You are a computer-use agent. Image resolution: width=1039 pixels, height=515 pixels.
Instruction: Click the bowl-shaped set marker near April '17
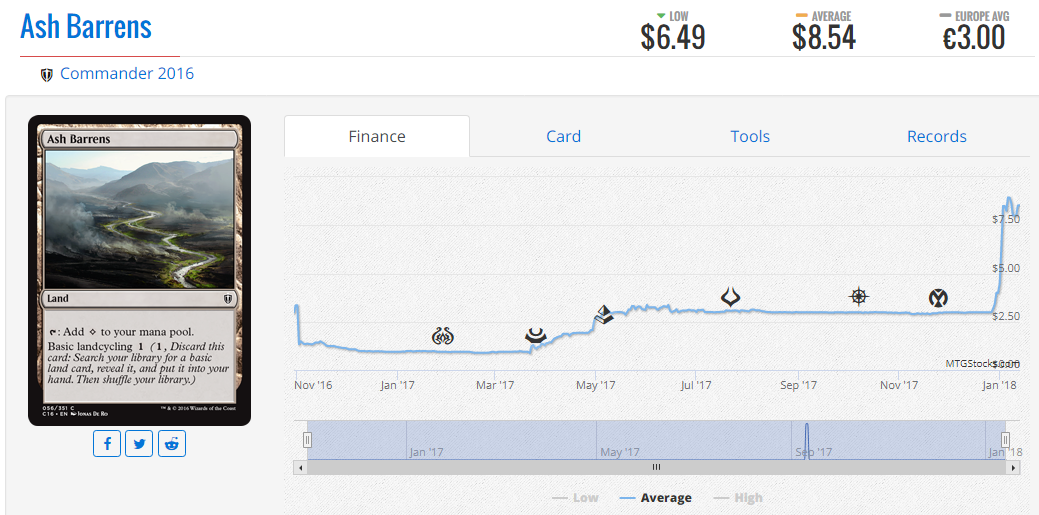click(x=536, y=335)
